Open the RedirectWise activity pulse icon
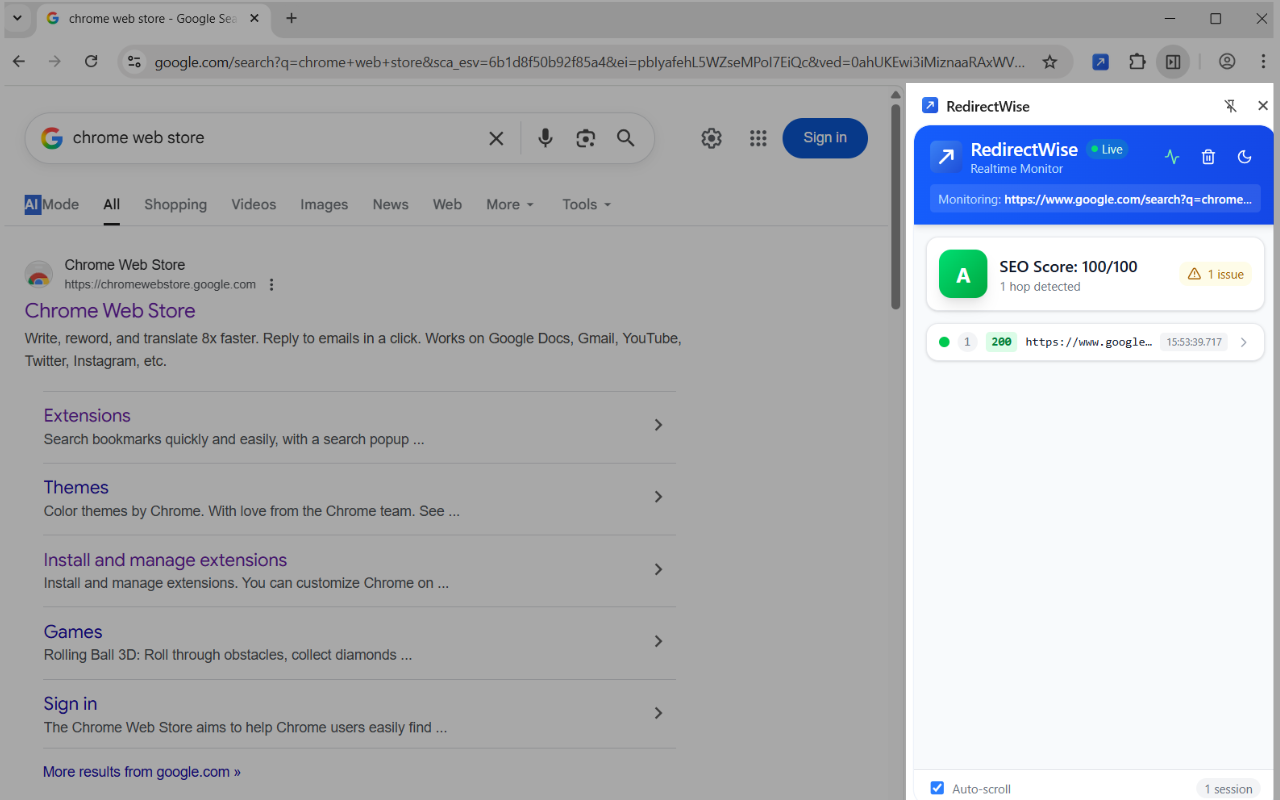 (1172, 157)
